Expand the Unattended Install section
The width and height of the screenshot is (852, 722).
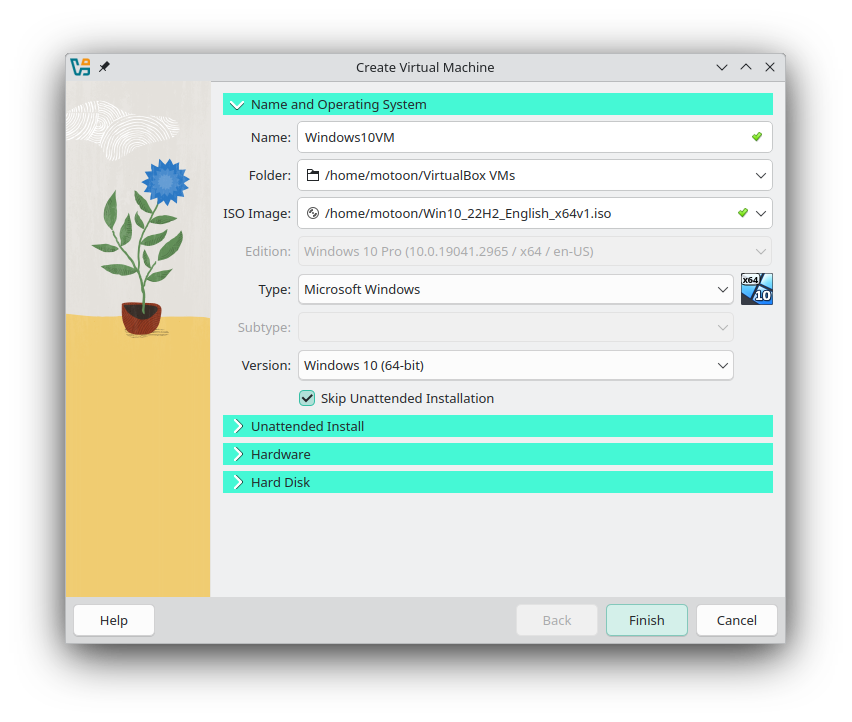[x=498, y=426]
